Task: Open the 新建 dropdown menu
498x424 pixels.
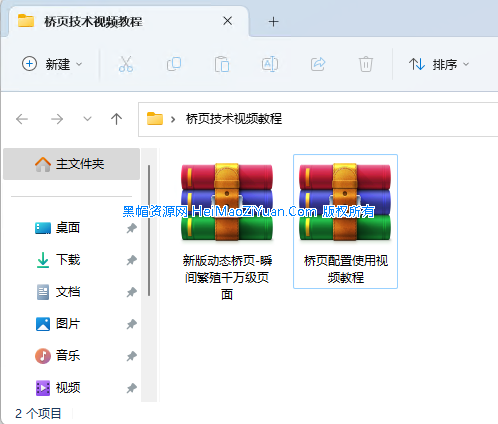Action: tap(52, 64)
